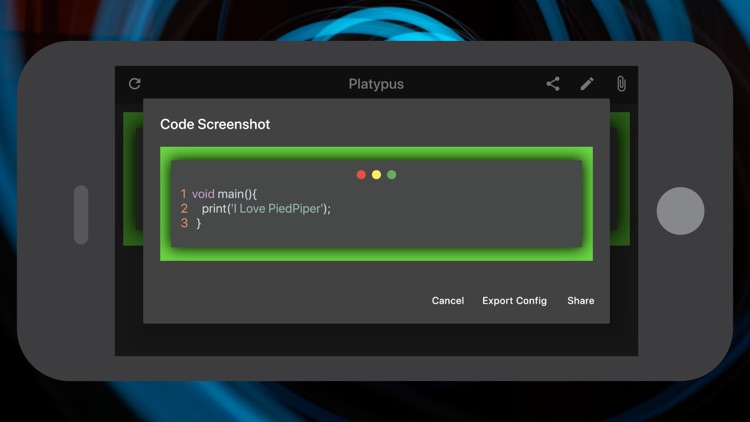Select the pencil edit icon
Viewport: 750px width, 422px height.
(x=587, y=84)
